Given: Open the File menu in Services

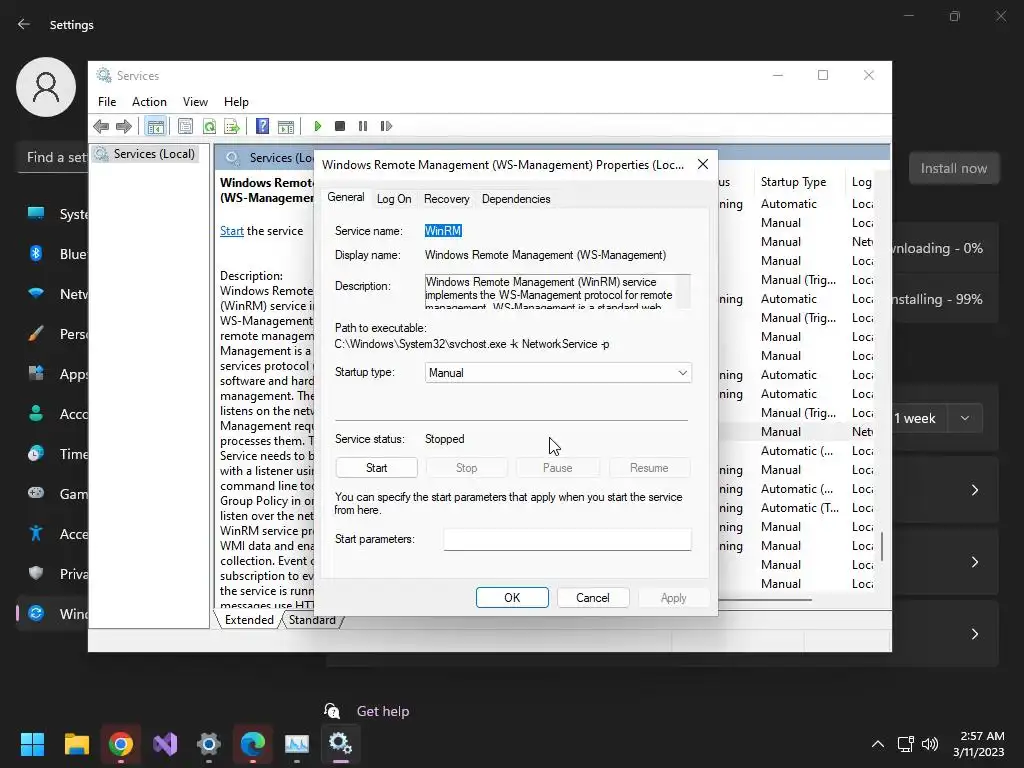Looking at the screenshot, I should (x=107, y=102).
